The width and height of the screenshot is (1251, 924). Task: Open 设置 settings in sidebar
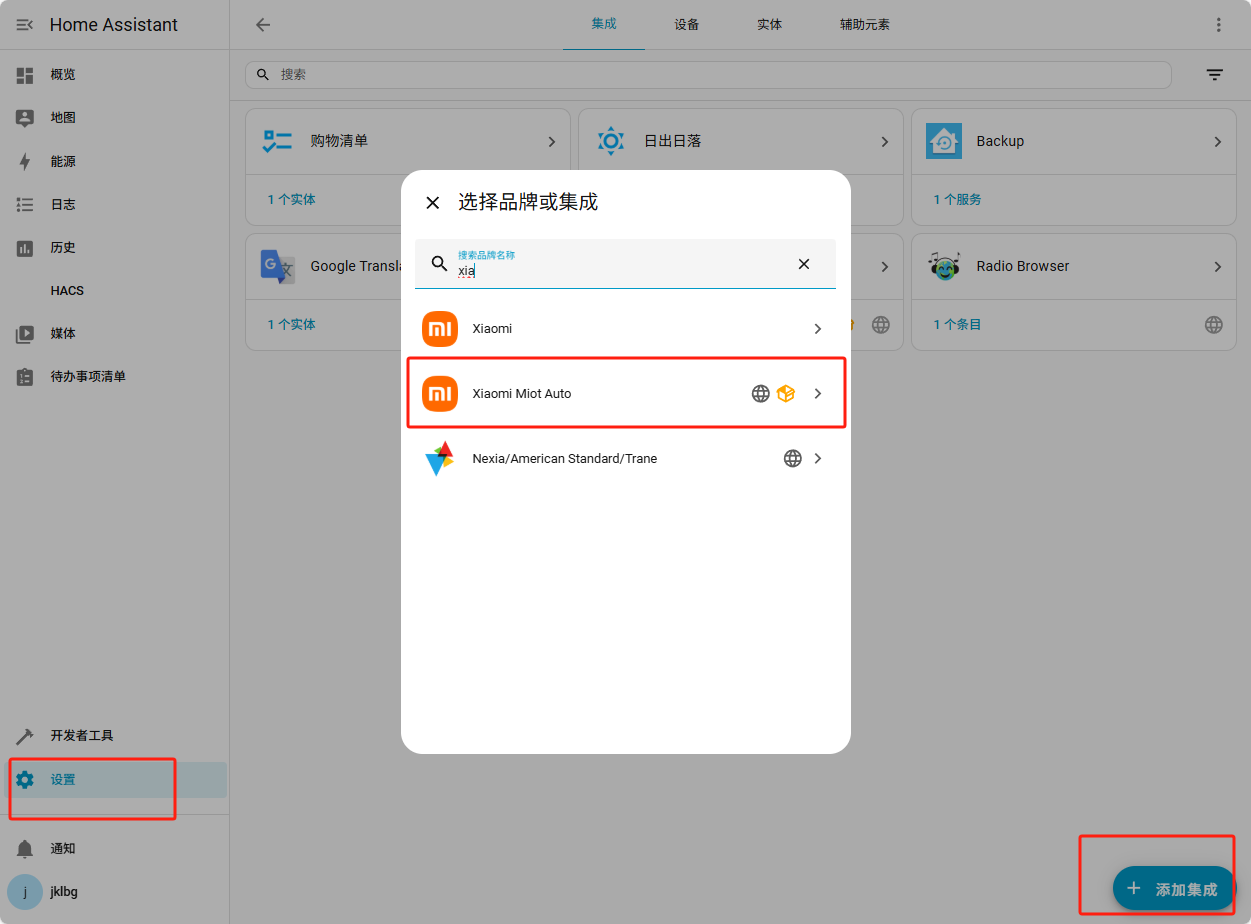click(x=115, y=780)
